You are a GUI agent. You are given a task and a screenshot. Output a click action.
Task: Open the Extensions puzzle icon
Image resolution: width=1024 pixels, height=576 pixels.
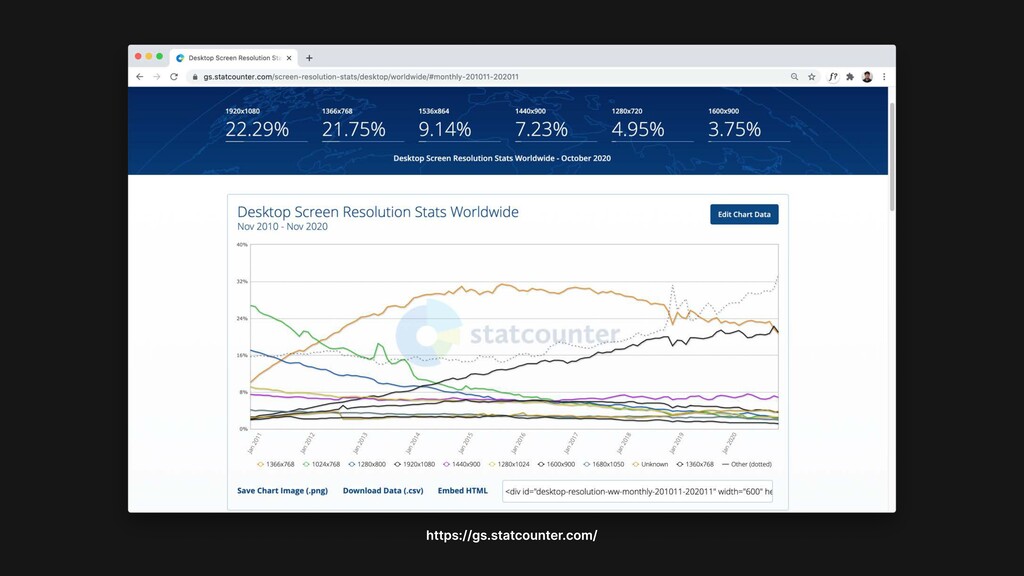[850, 76]
